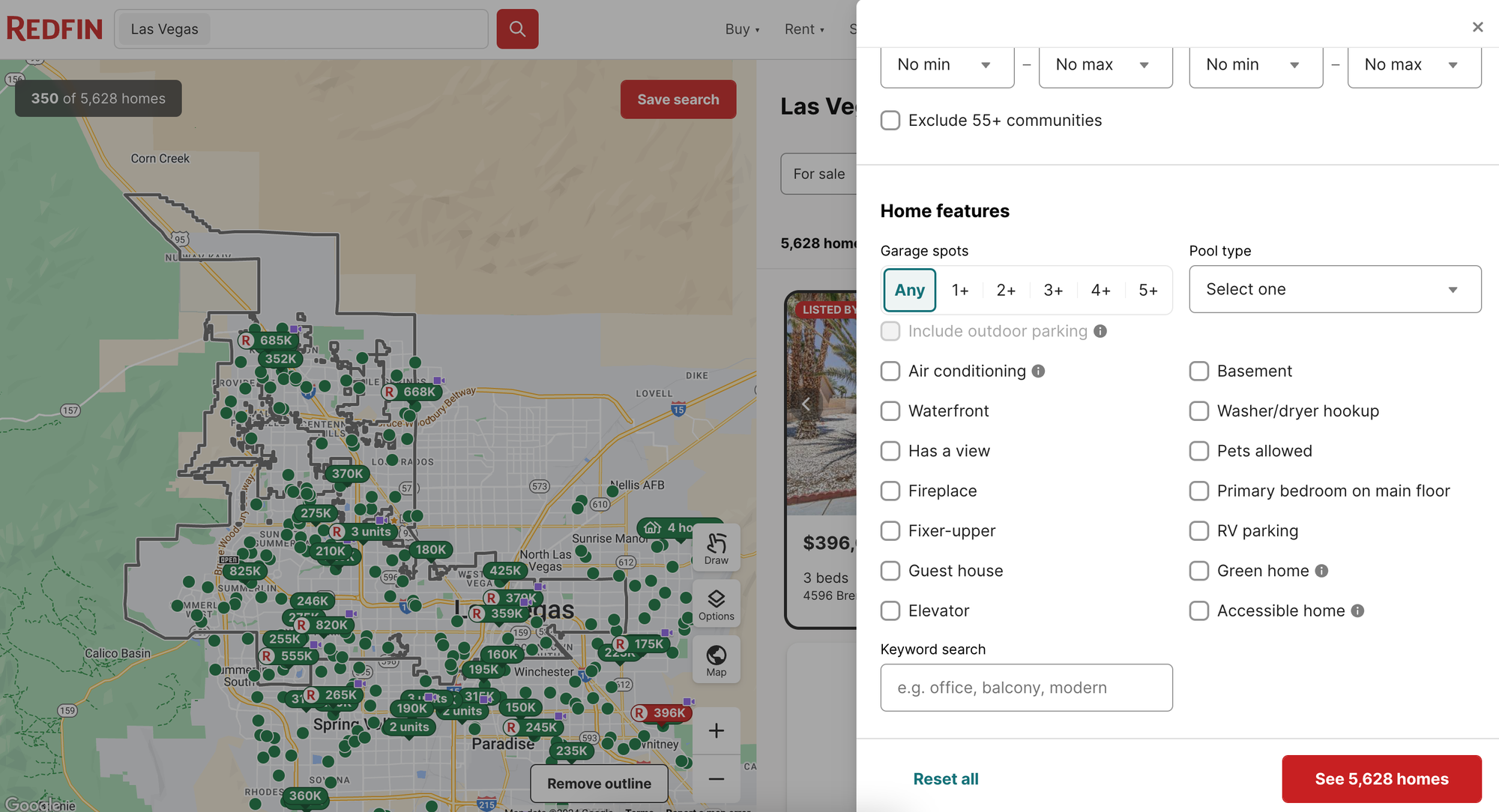Image resolution: width=1499 pixels, height=812 pixels.
Task: Show Green home info tooltip
Action: [1321, 571]
